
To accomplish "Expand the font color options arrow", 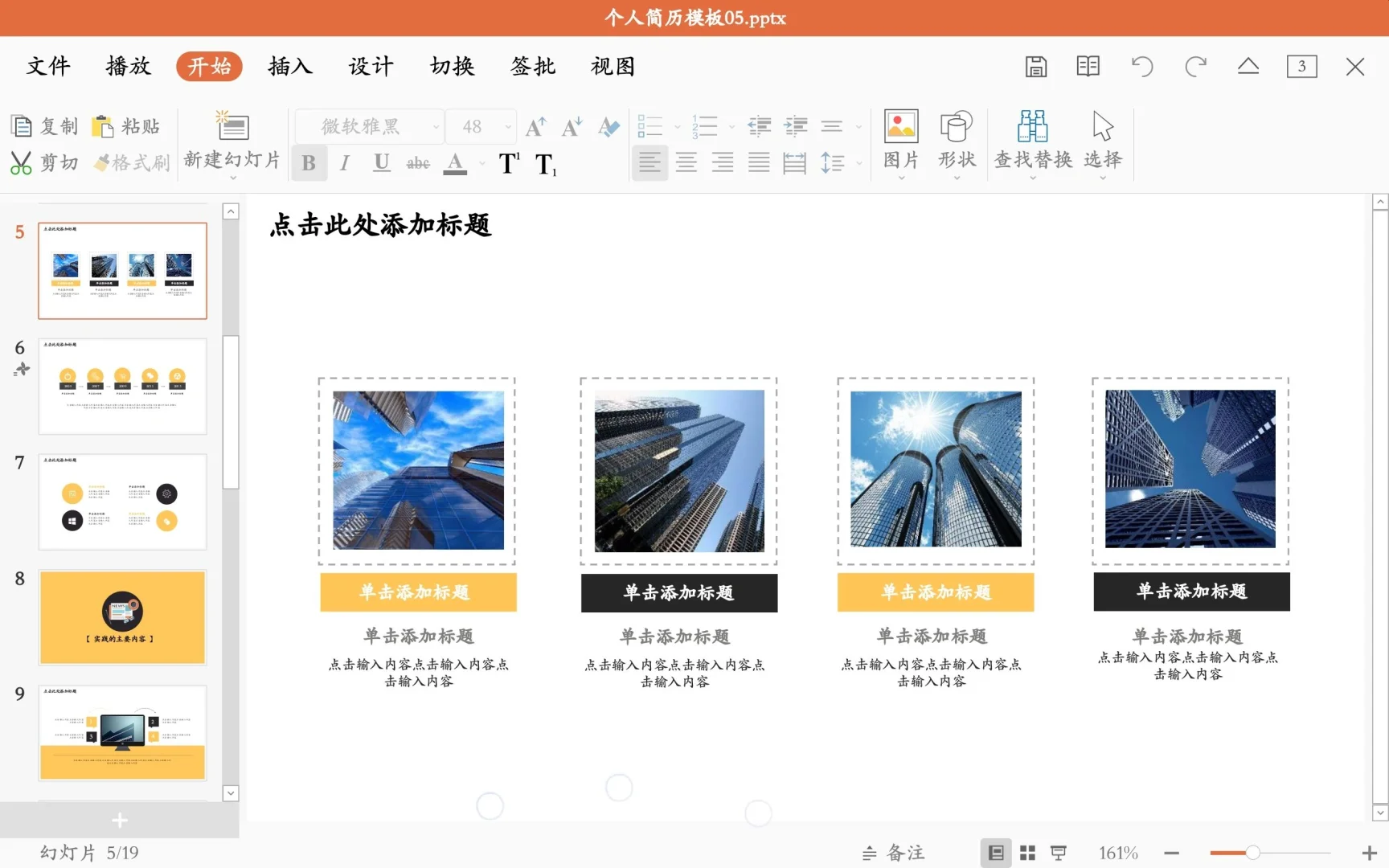I will point(481,163).
